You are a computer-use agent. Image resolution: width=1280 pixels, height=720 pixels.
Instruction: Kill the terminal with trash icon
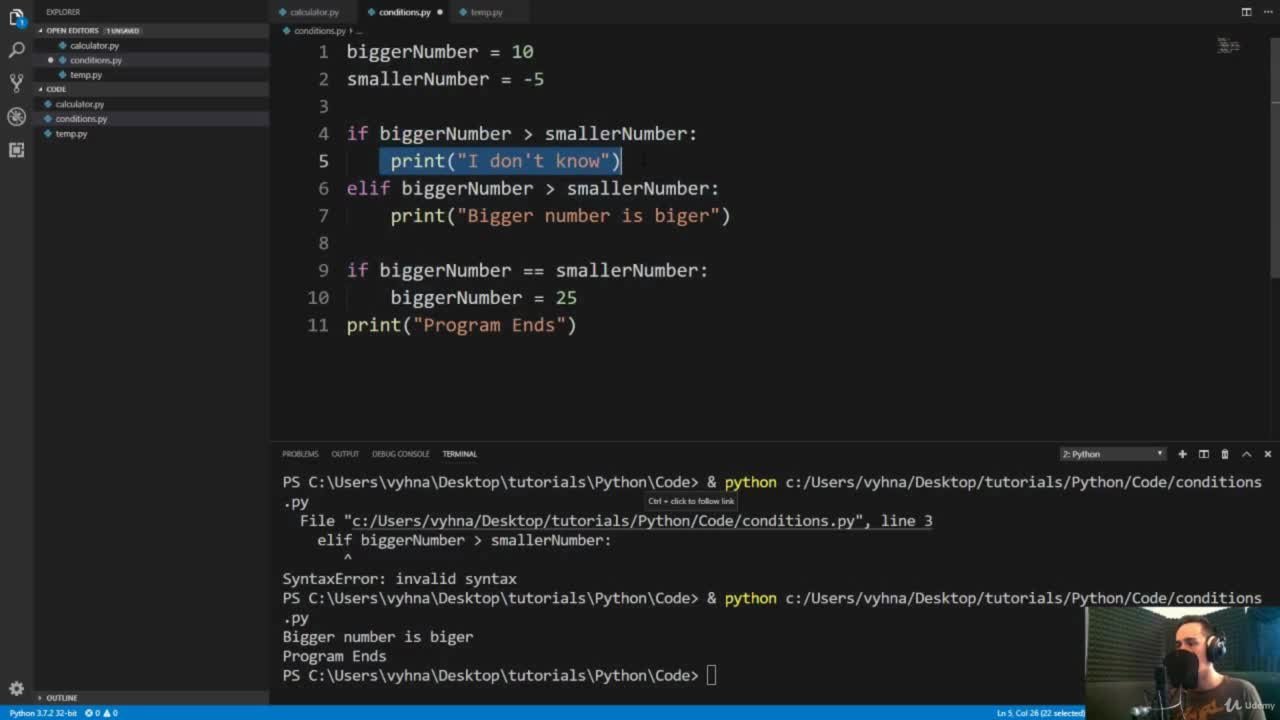[x=1225, y=454]
